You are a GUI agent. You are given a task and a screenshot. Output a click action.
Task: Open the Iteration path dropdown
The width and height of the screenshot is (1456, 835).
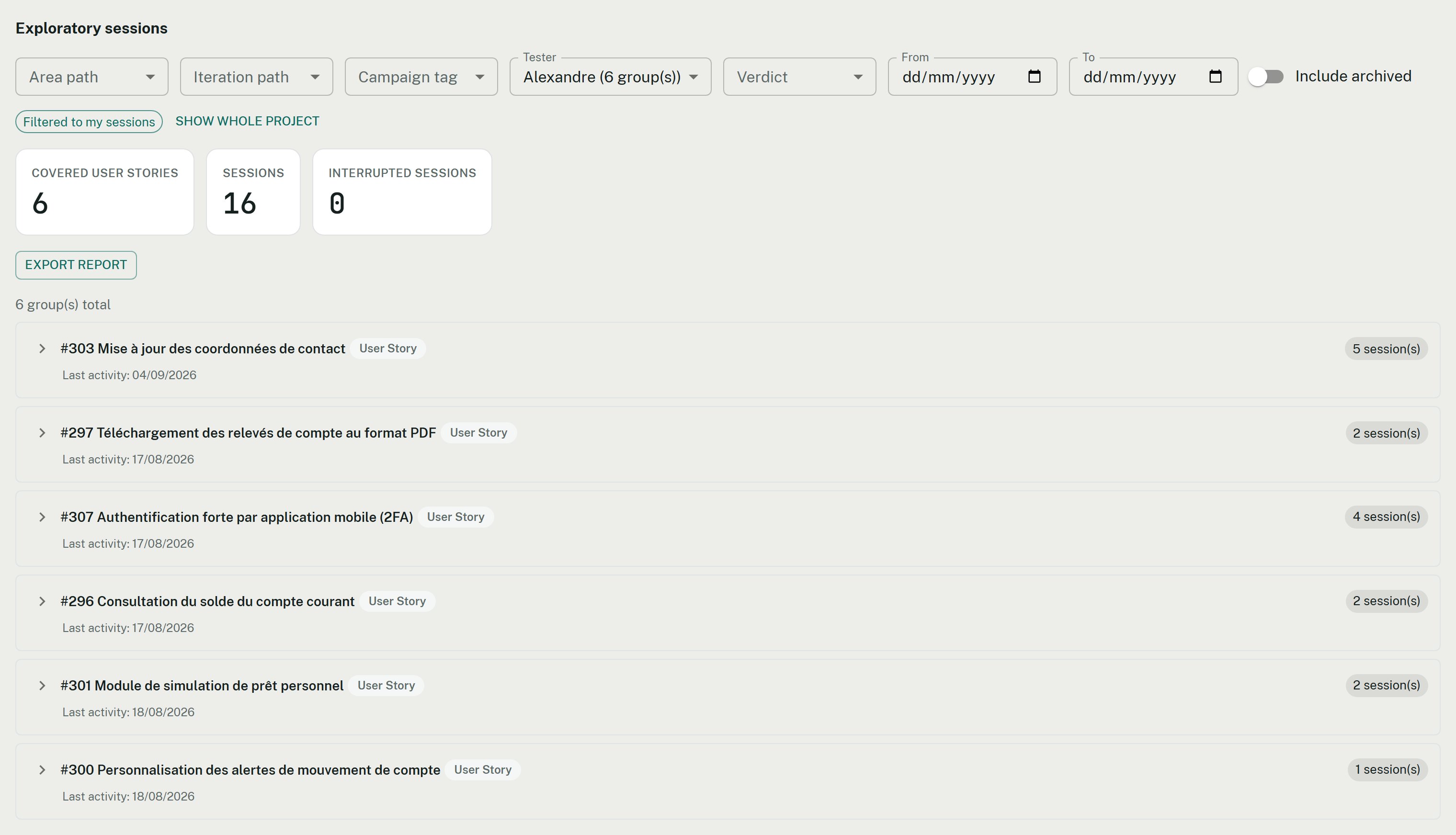(256, 76)
